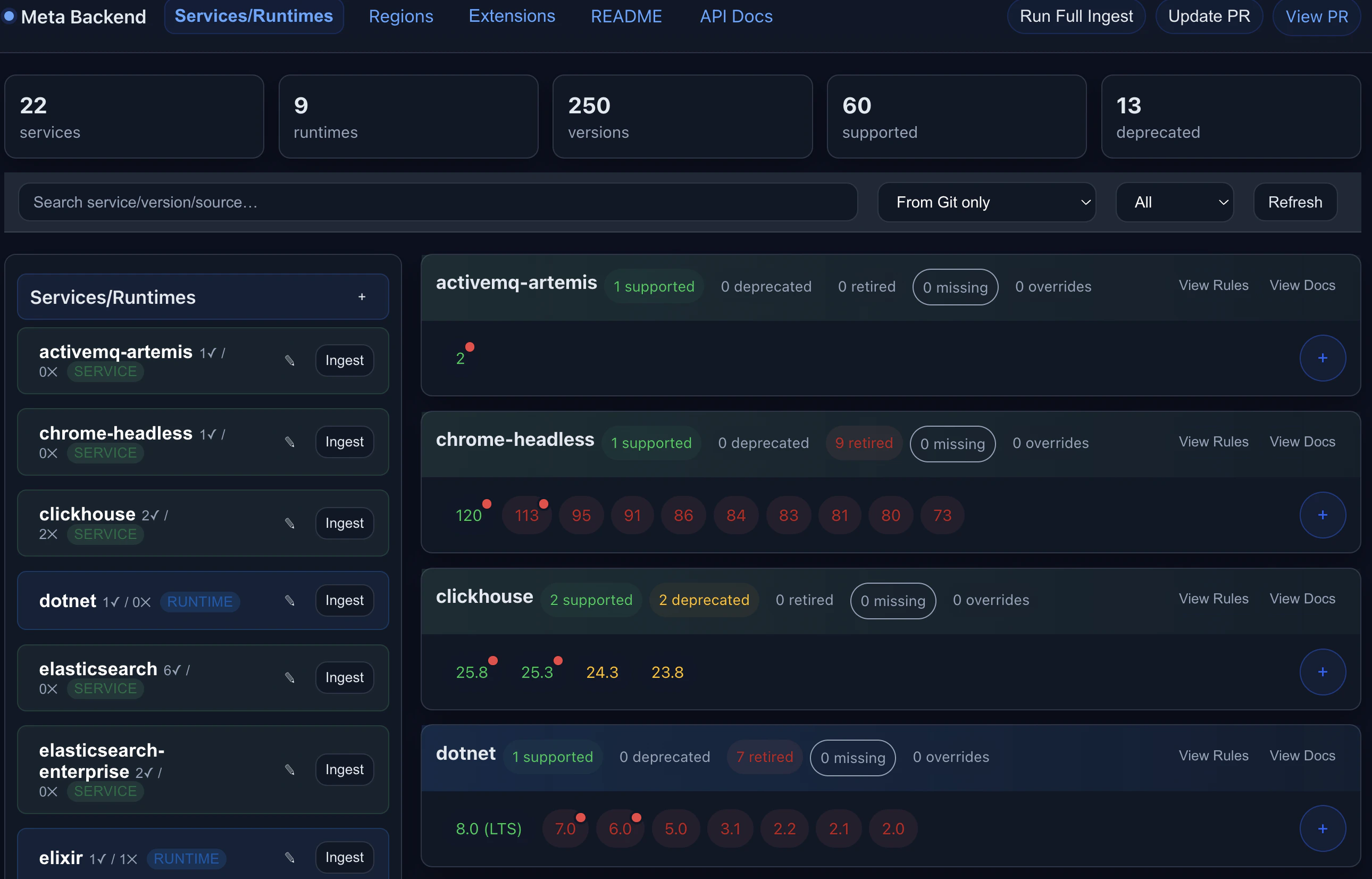Switch to the Regions tab
This screenshot has height=879, width=1372.
coord(400,16)
